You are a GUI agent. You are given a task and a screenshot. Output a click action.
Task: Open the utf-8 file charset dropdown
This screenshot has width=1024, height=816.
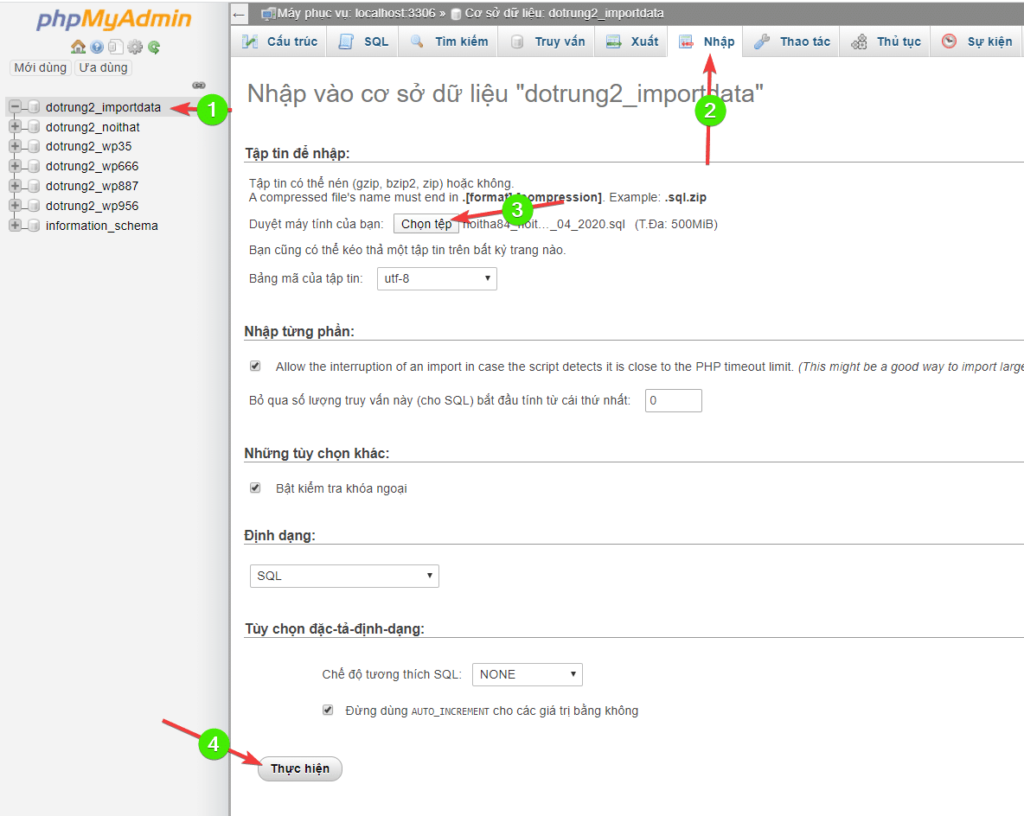coord(437,278)
